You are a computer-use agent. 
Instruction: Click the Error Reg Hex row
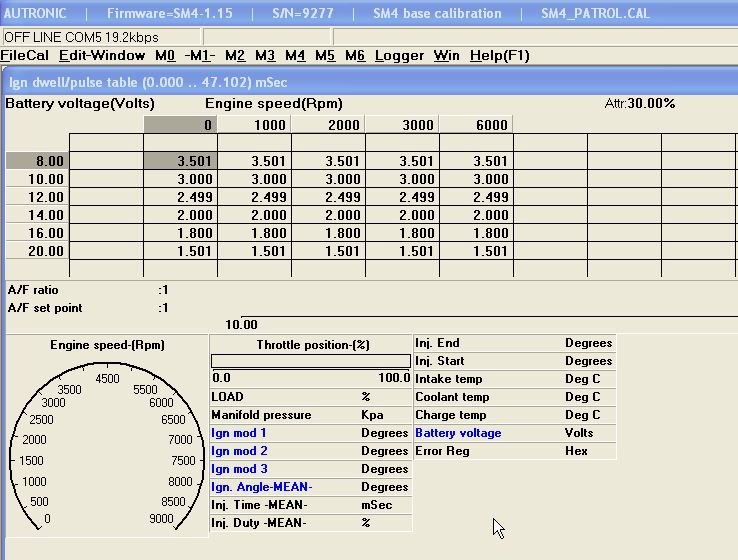click(x=514, y=451)
